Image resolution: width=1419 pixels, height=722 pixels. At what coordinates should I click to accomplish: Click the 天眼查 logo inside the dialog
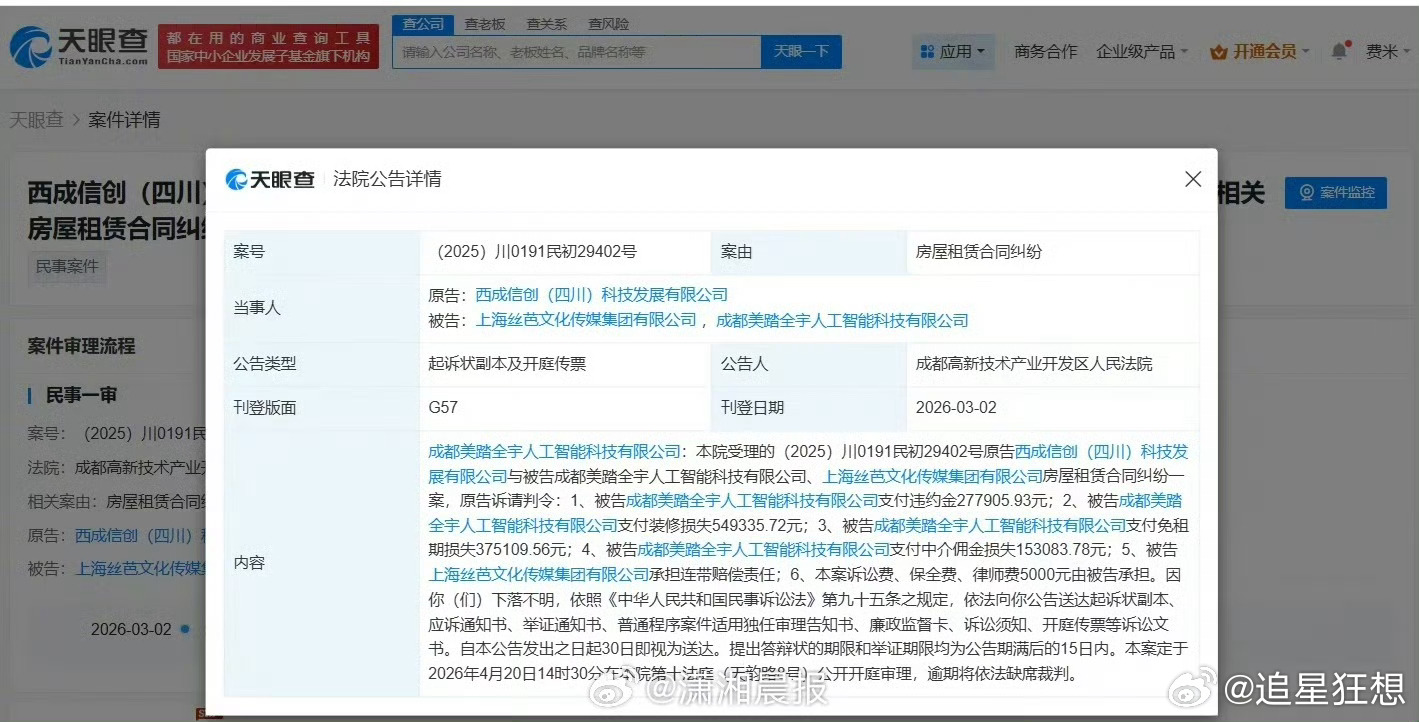pyautogui.click(x=270, y=179)
